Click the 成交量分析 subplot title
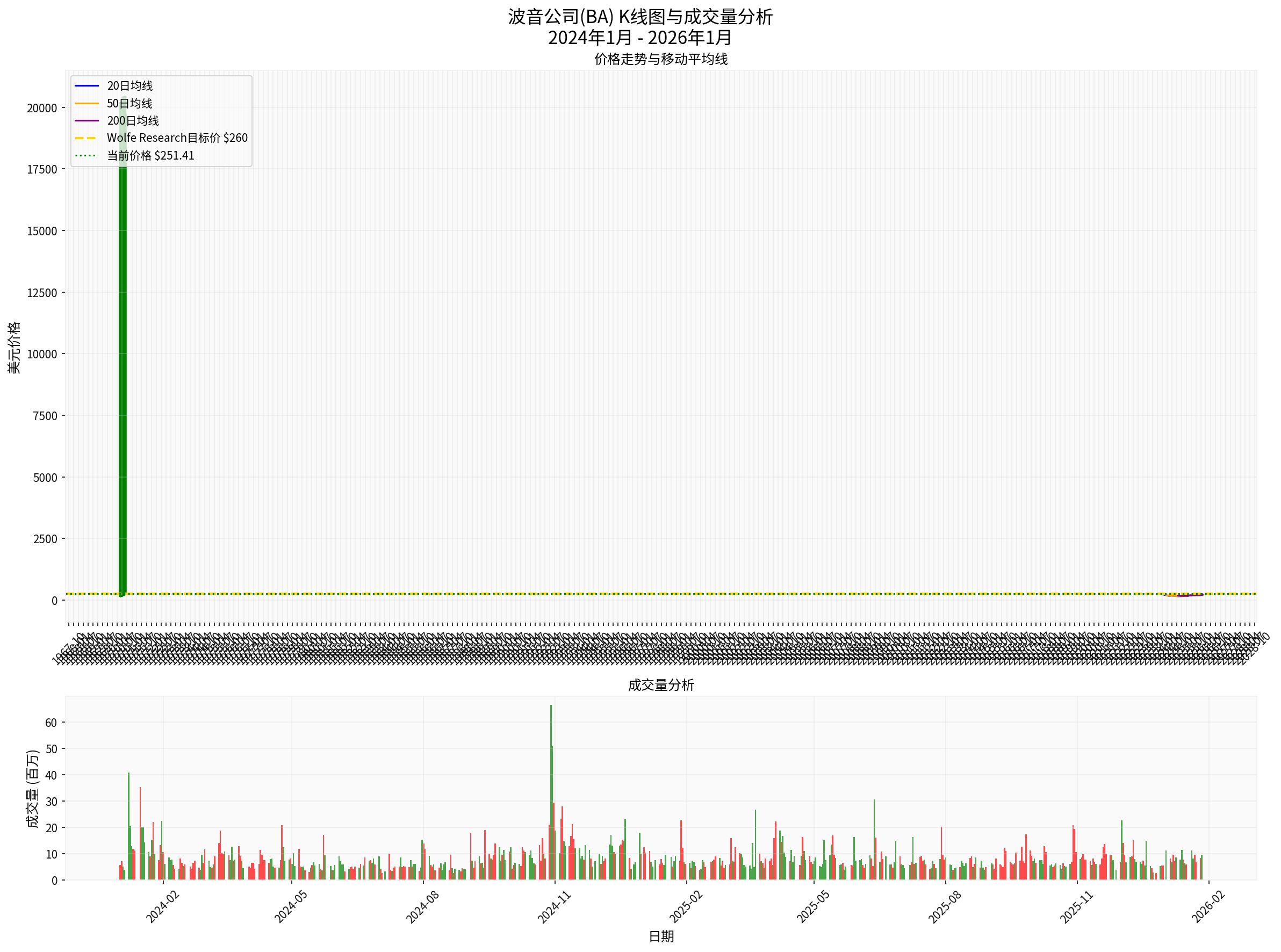Screen dimensions: 1281x952 (x=660, y=685)
